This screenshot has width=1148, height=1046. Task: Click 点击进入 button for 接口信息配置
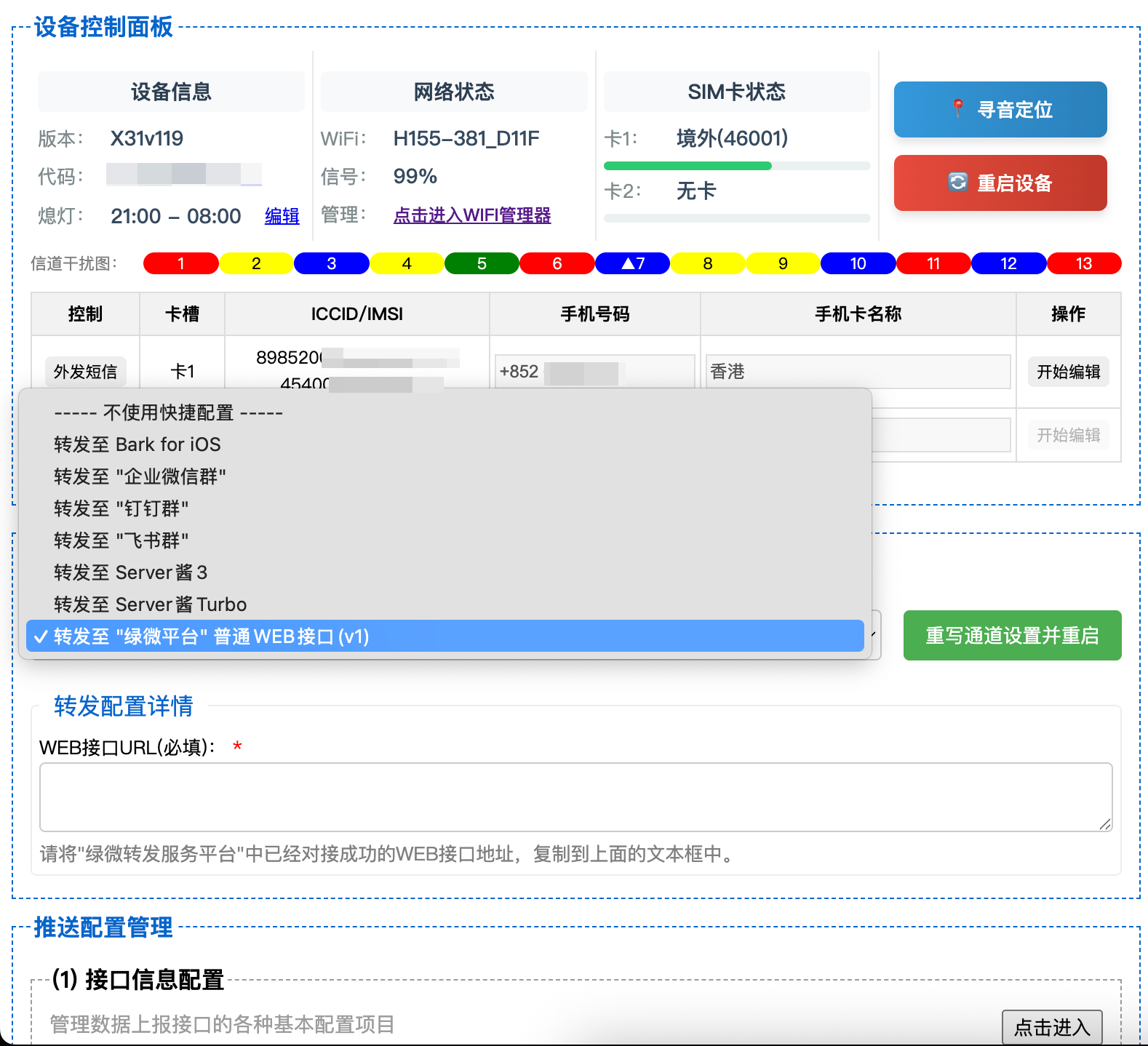coord(1051,1027)
